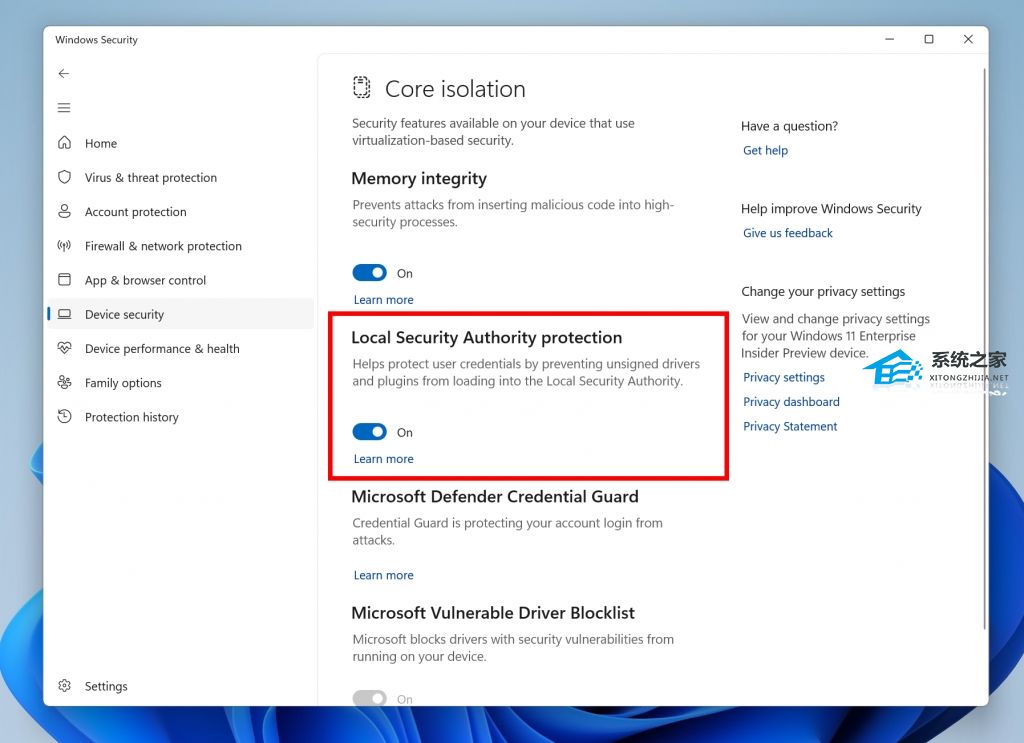The image size is (1024, 743).
Task: Click the vertical scrollbar on the right
Action: 984,350
